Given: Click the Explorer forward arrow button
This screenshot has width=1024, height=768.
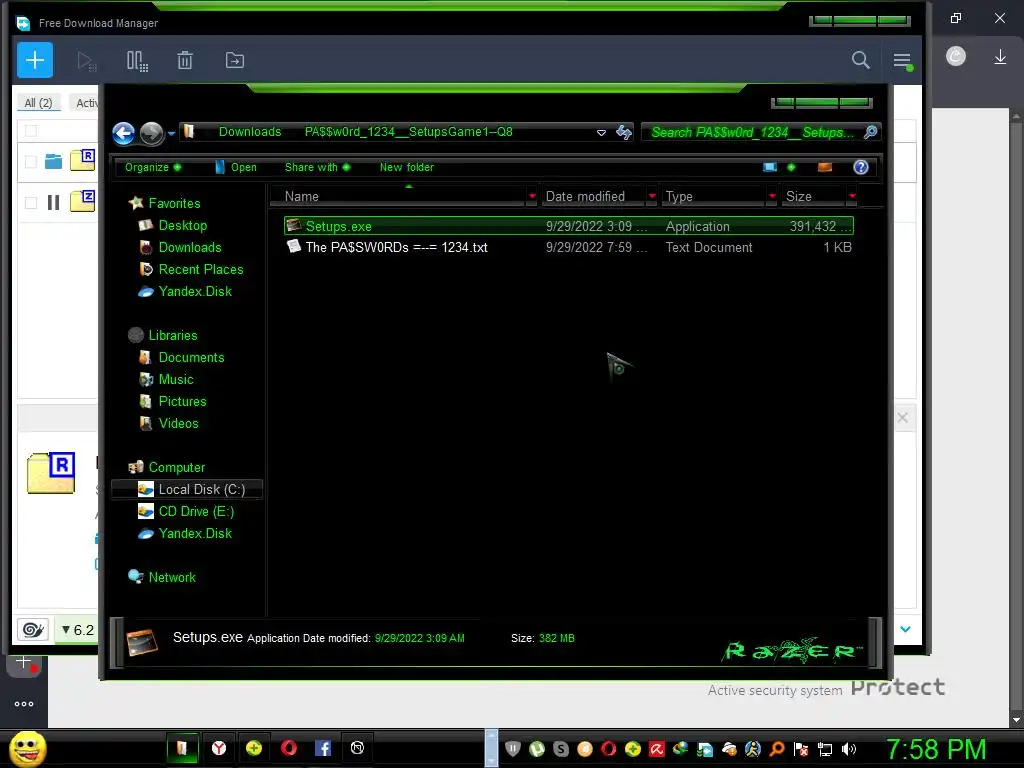Looking at the screenshot, I should [152, 133].
